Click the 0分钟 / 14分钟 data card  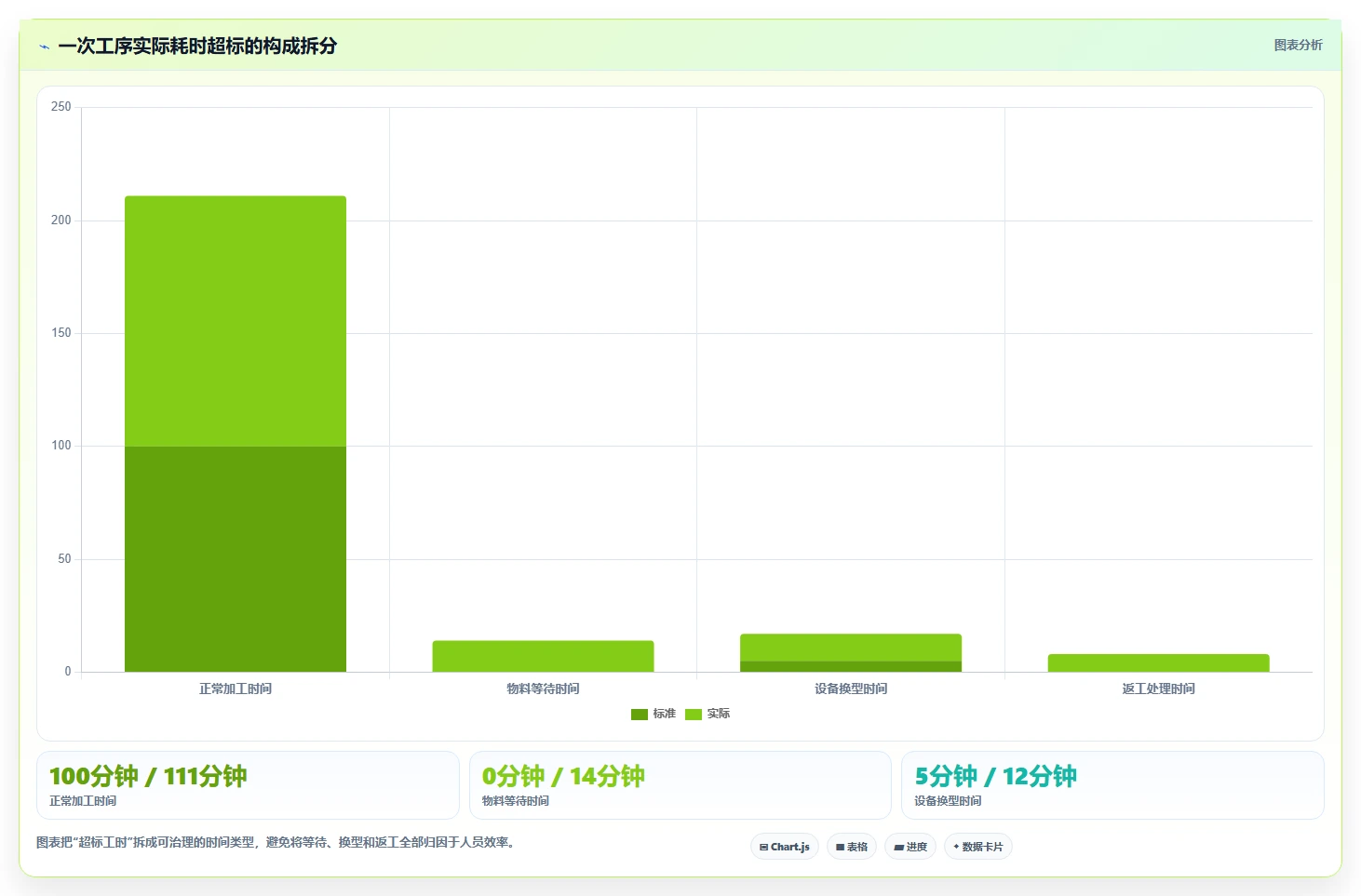tap(680, 785)
